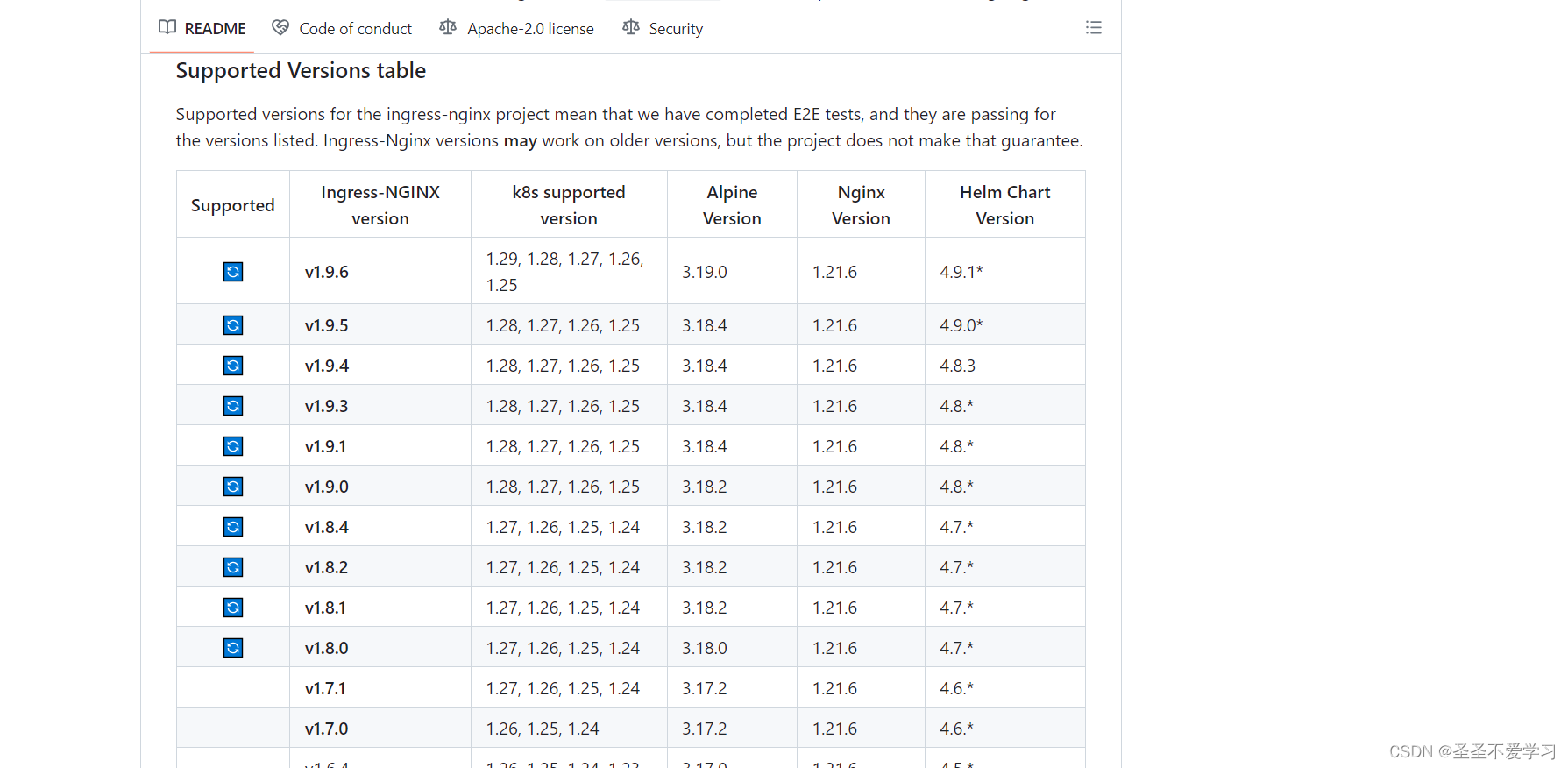Click supported icon in v1.8.4 row

(233, 527)
